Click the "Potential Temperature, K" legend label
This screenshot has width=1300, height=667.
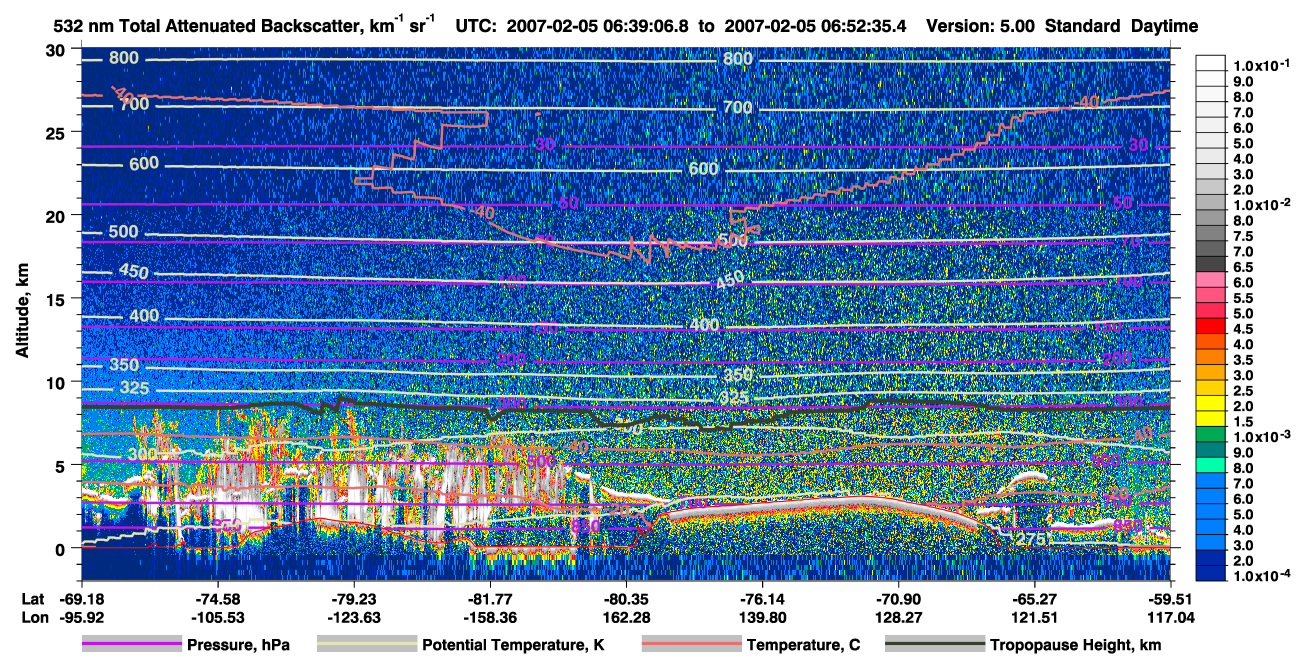tap(514, 645)
